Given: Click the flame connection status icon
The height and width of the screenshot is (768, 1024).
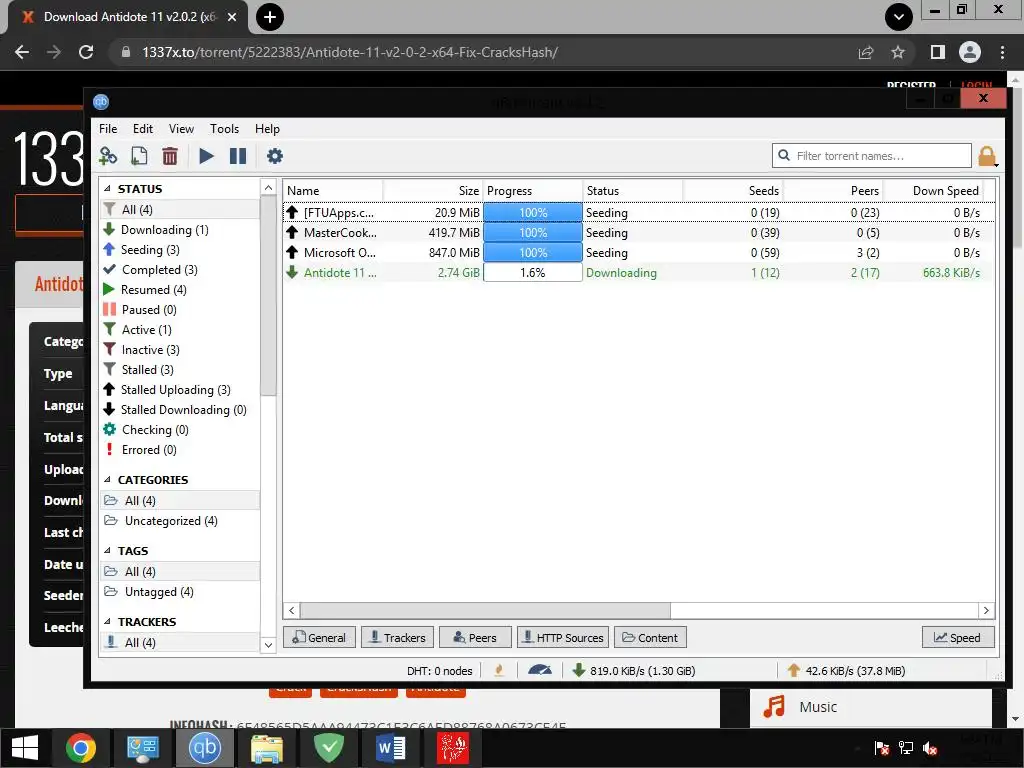Looking at the screenshot, I should [499, 670].
